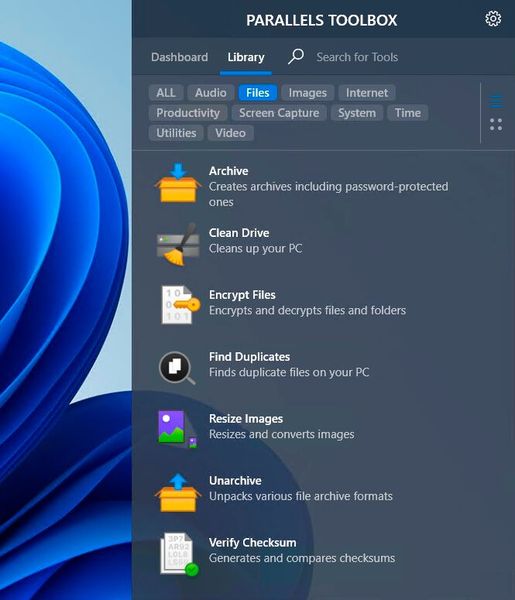The image size is (515, 600).
Task: Filter tools by ALL category
Action: (166, 93)
